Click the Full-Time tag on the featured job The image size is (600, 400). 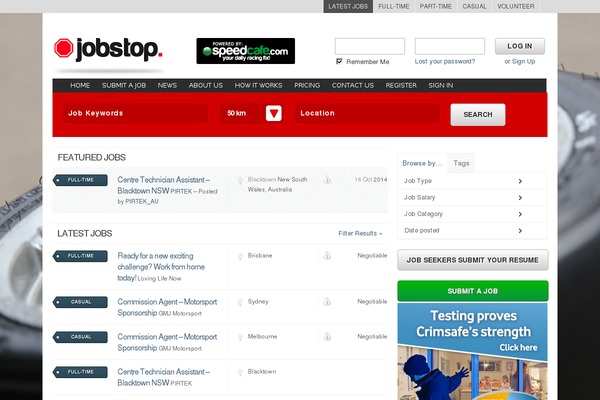pos(79,180)
